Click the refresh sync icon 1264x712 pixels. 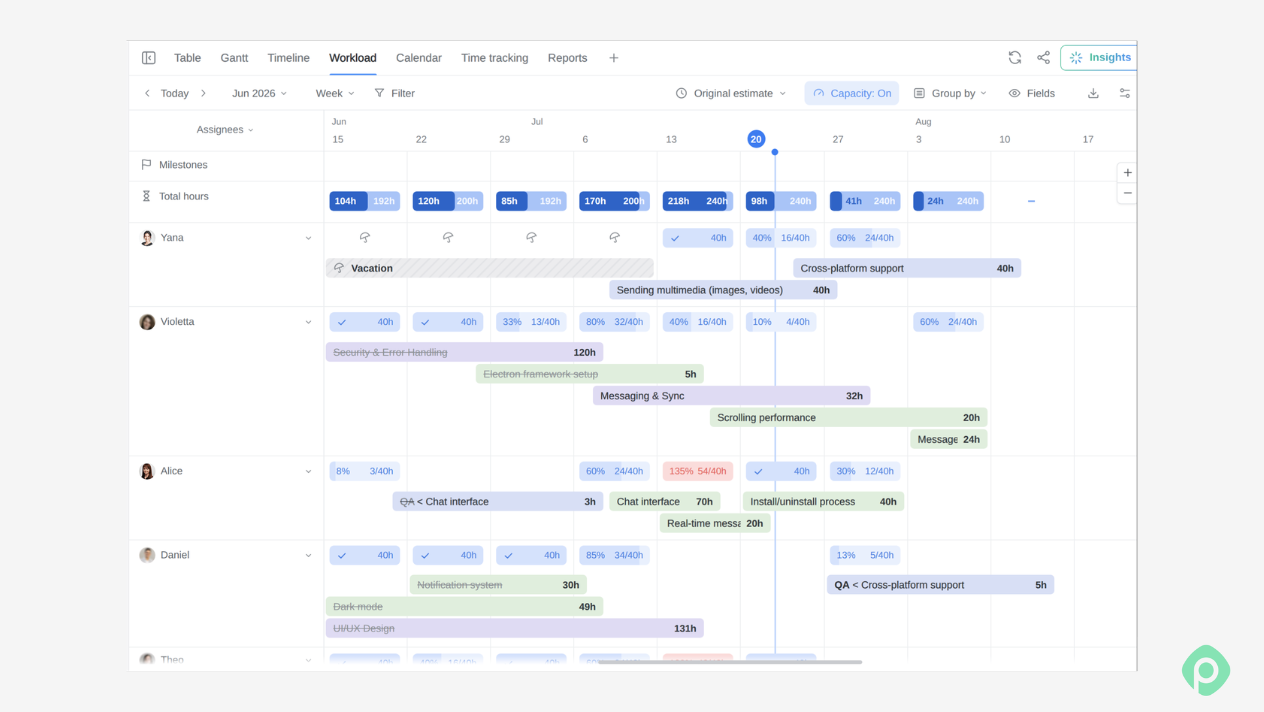click(x=1015, y=58)
